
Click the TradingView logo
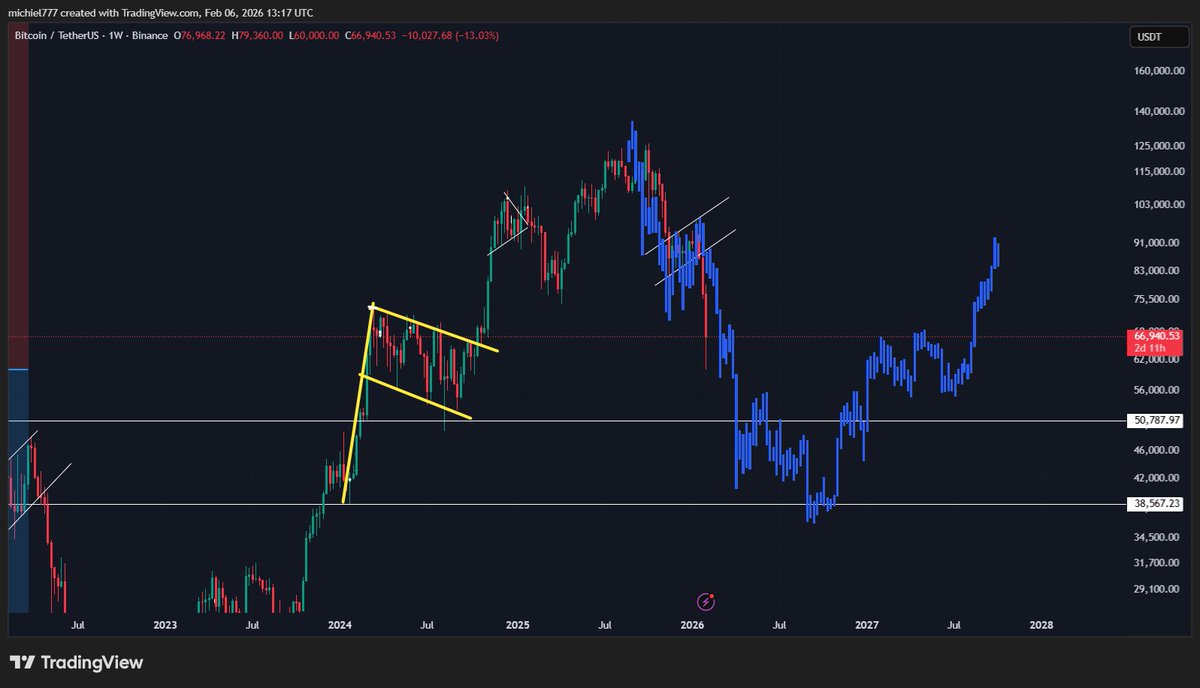pos(77,662)
